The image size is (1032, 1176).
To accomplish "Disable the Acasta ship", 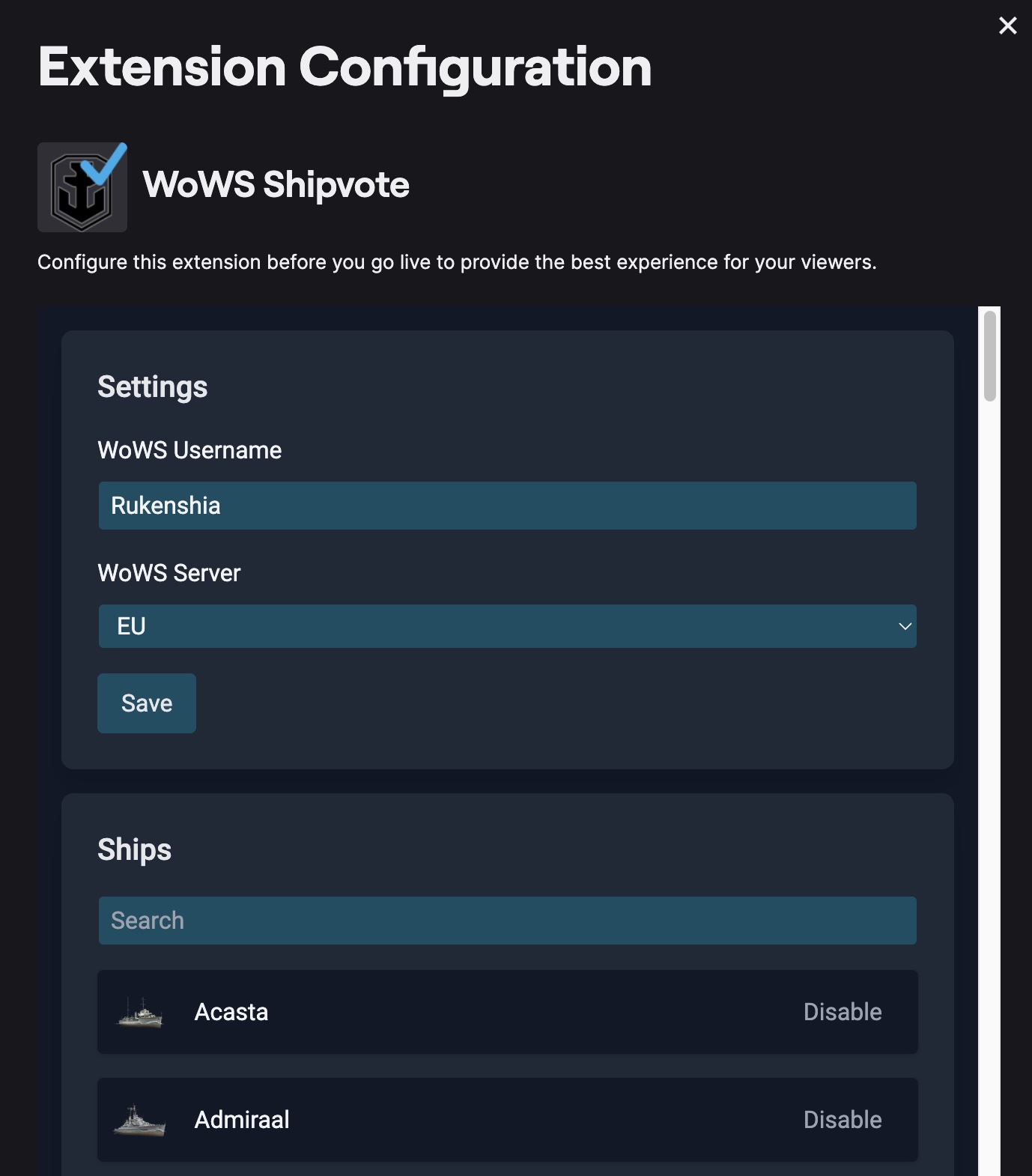I will 843,1012.
